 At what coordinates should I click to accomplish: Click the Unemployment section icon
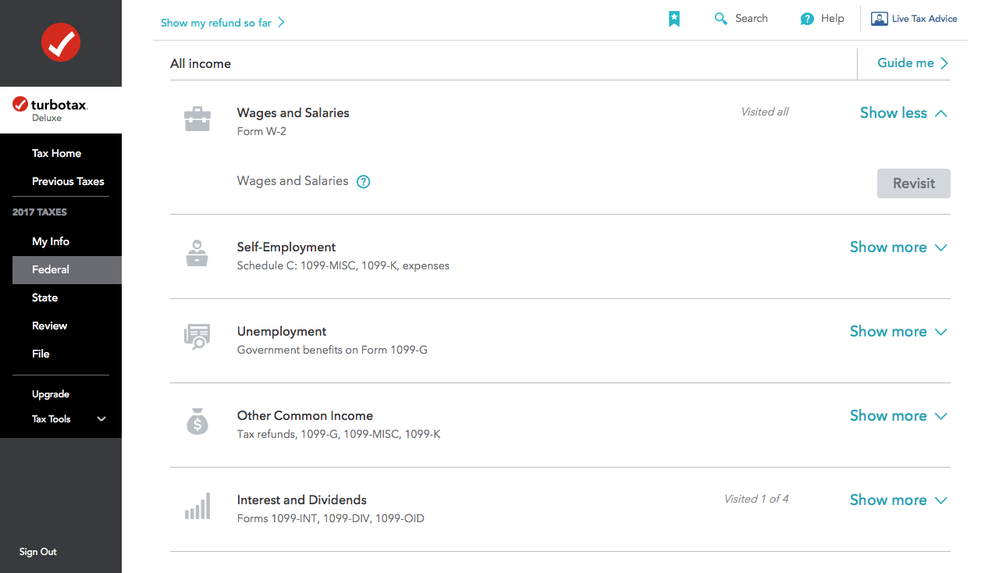pyautogui.click(x=197, y=337)
